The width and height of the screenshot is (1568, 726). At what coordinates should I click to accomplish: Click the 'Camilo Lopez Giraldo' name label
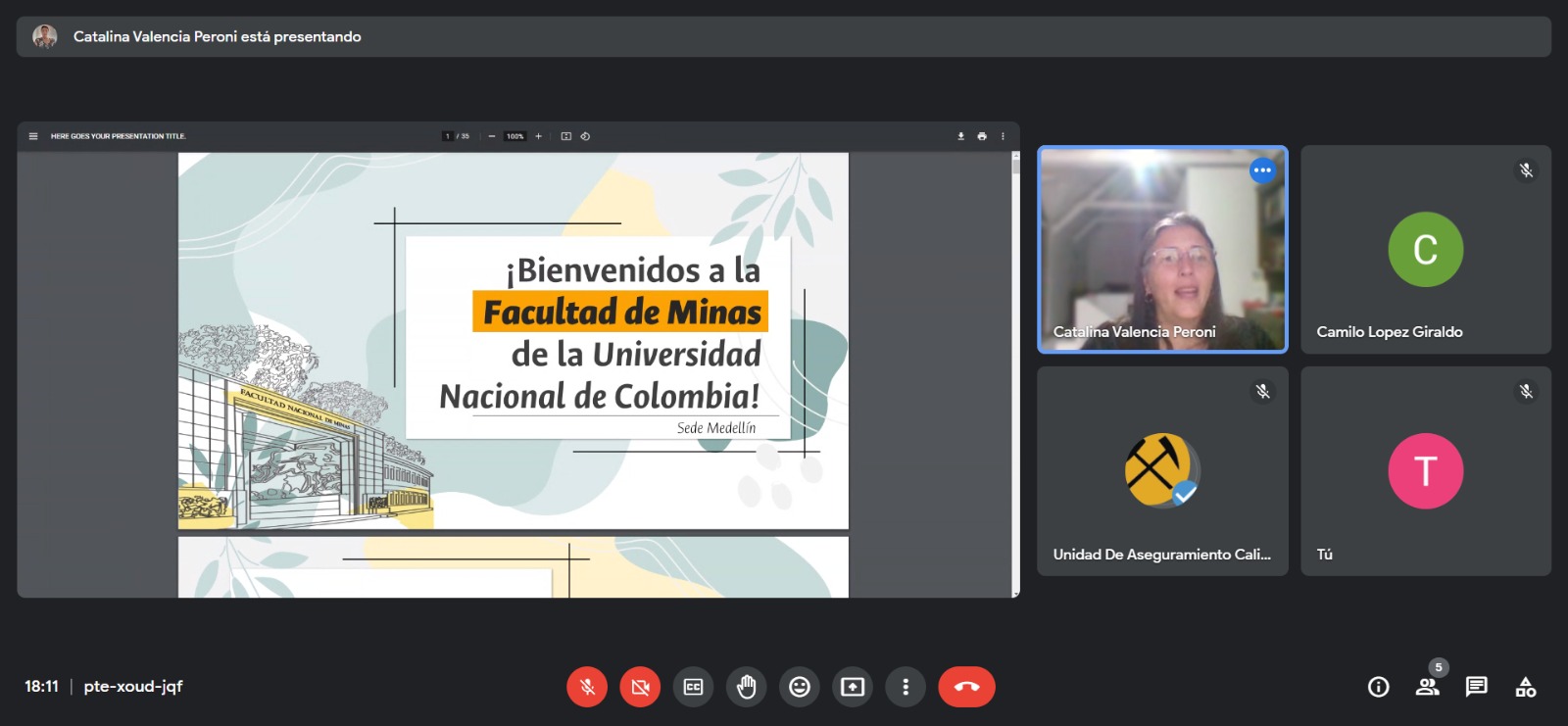coord(1390,332)
